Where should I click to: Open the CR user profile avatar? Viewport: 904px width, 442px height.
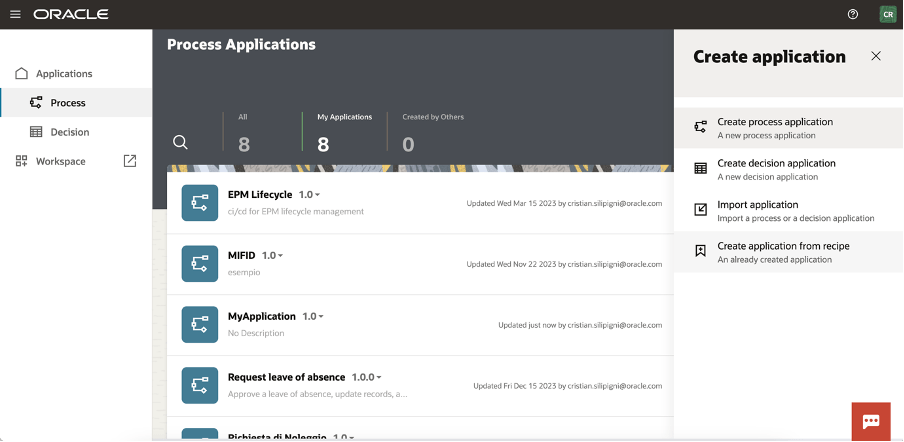coord(887,14)
